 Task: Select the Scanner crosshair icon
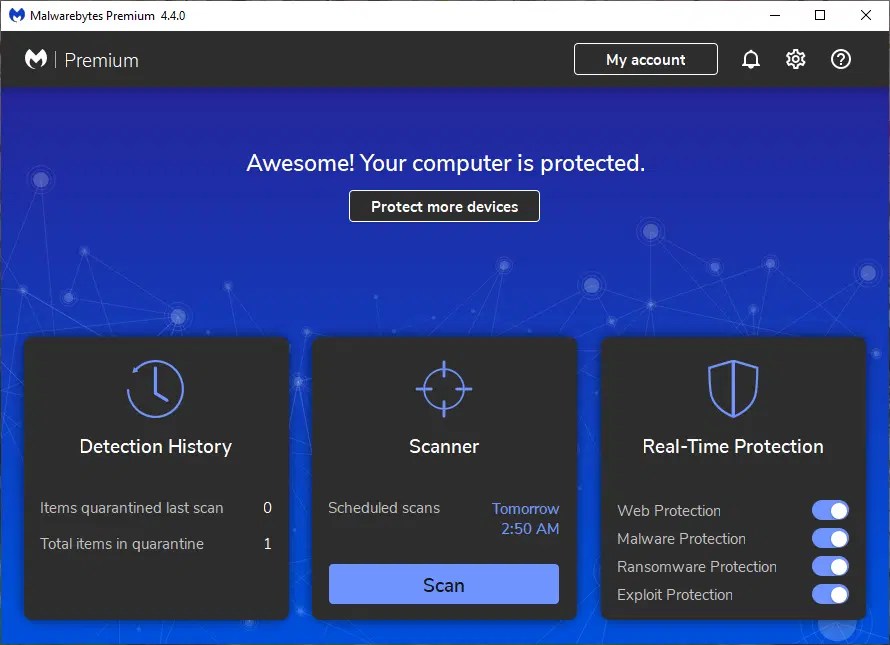pos(444,388)
